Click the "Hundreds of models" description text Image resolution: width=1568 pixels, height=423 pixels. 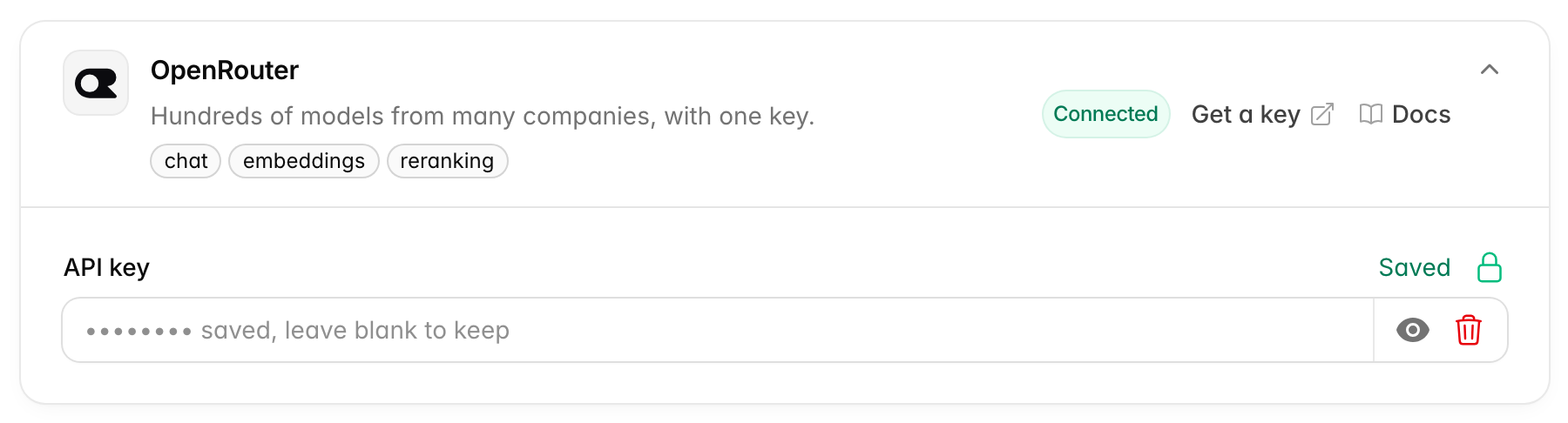[x=483, y=116]
